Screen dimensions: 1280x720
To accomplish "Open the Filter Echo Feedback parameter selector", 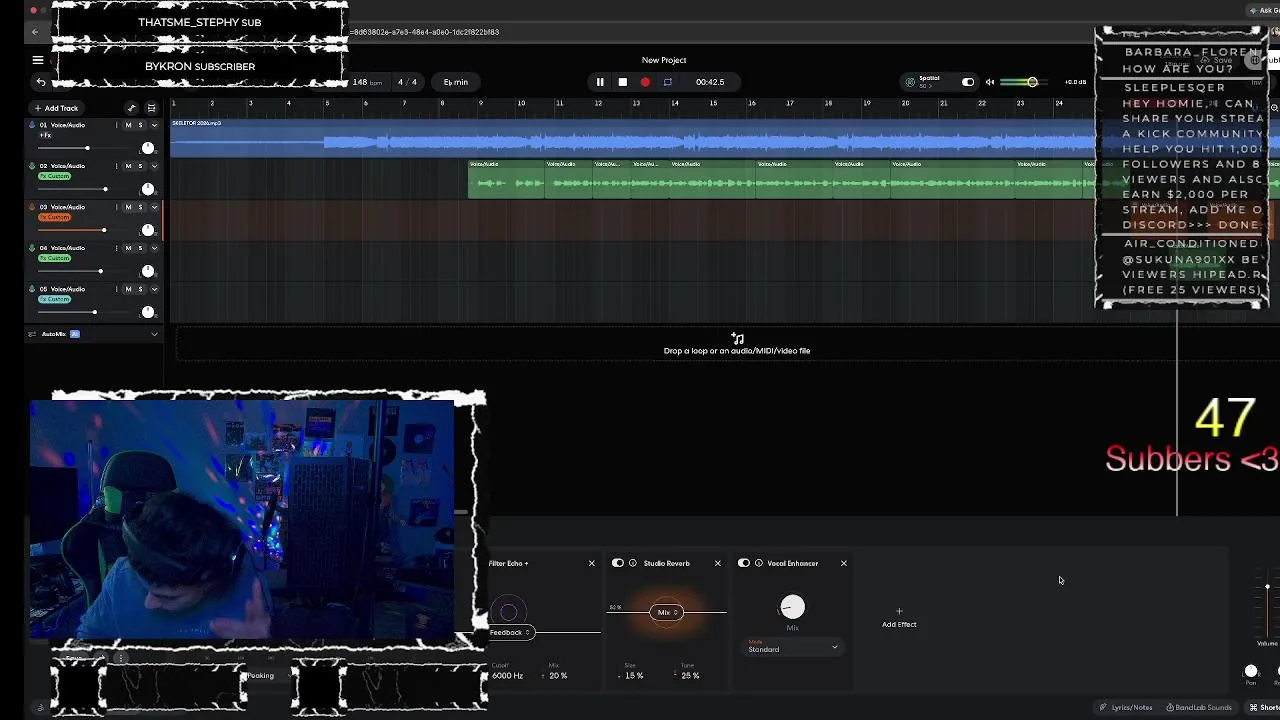I will 510,632.
